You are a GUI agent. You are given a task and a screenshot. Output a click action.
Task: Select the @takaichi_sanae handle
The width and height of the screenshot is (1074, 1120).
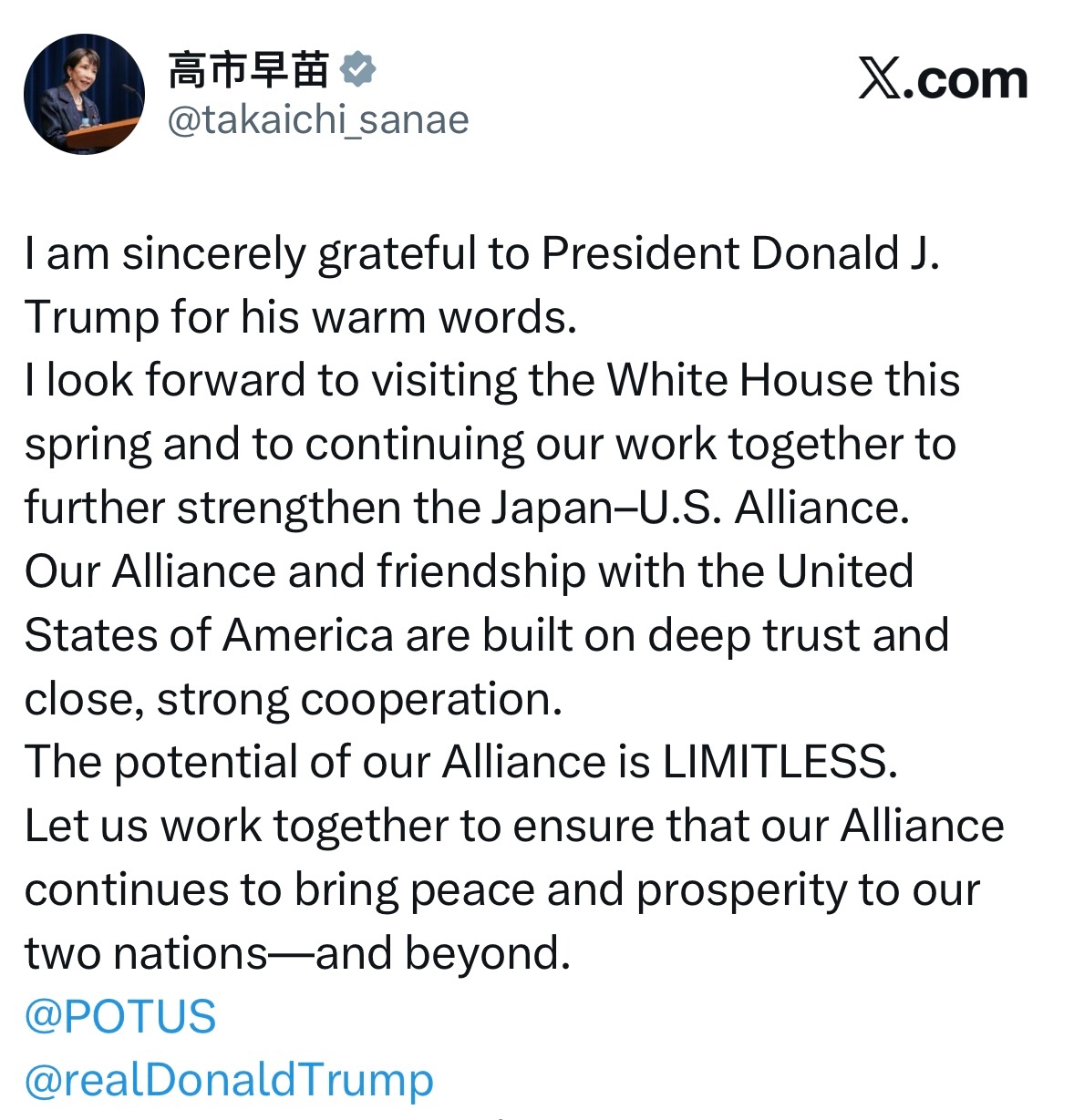[x=318, y=119]
